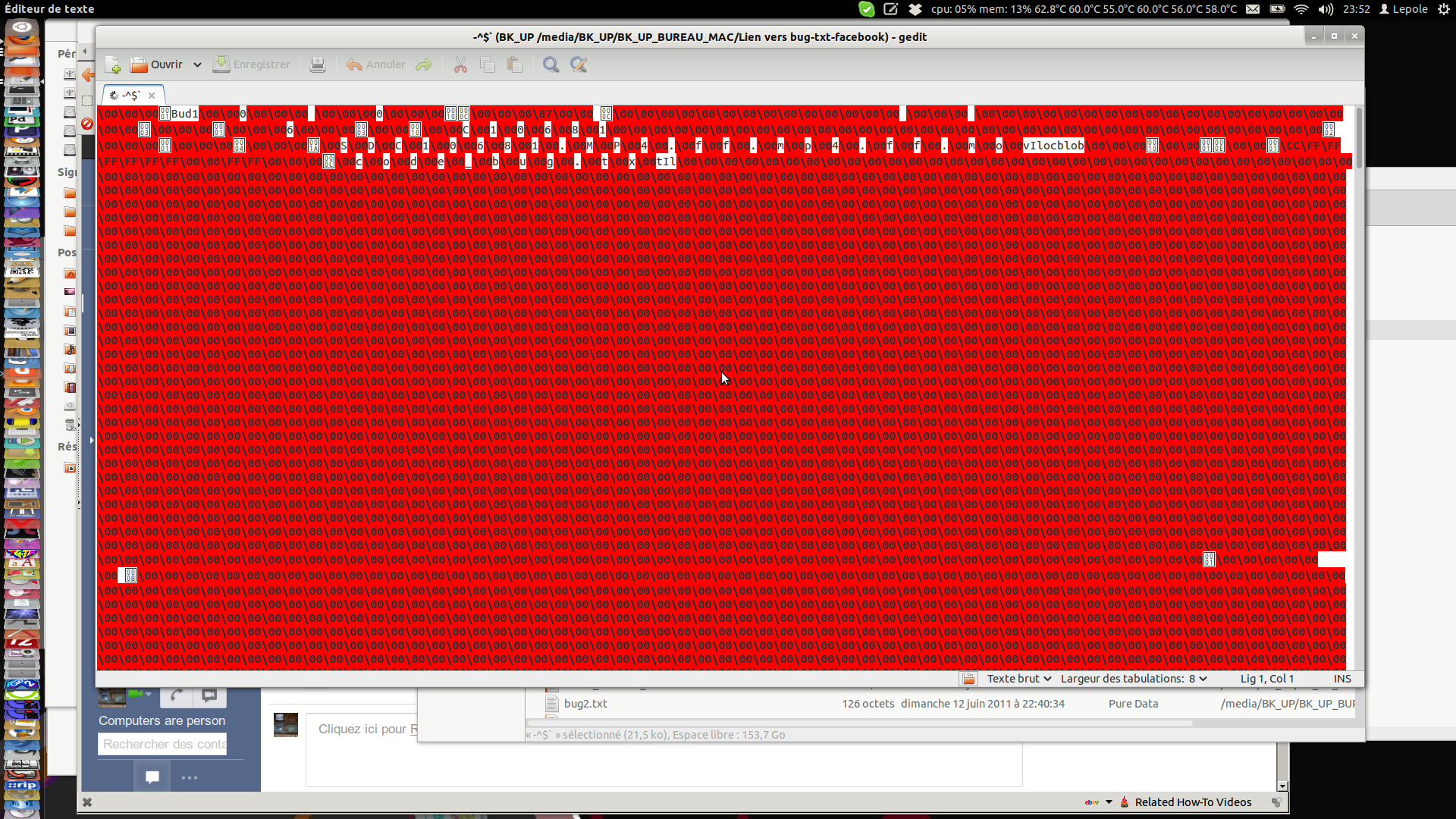1456x819 pixels.
Task: Click the paste clipboard icon
Action: (515, 65)
